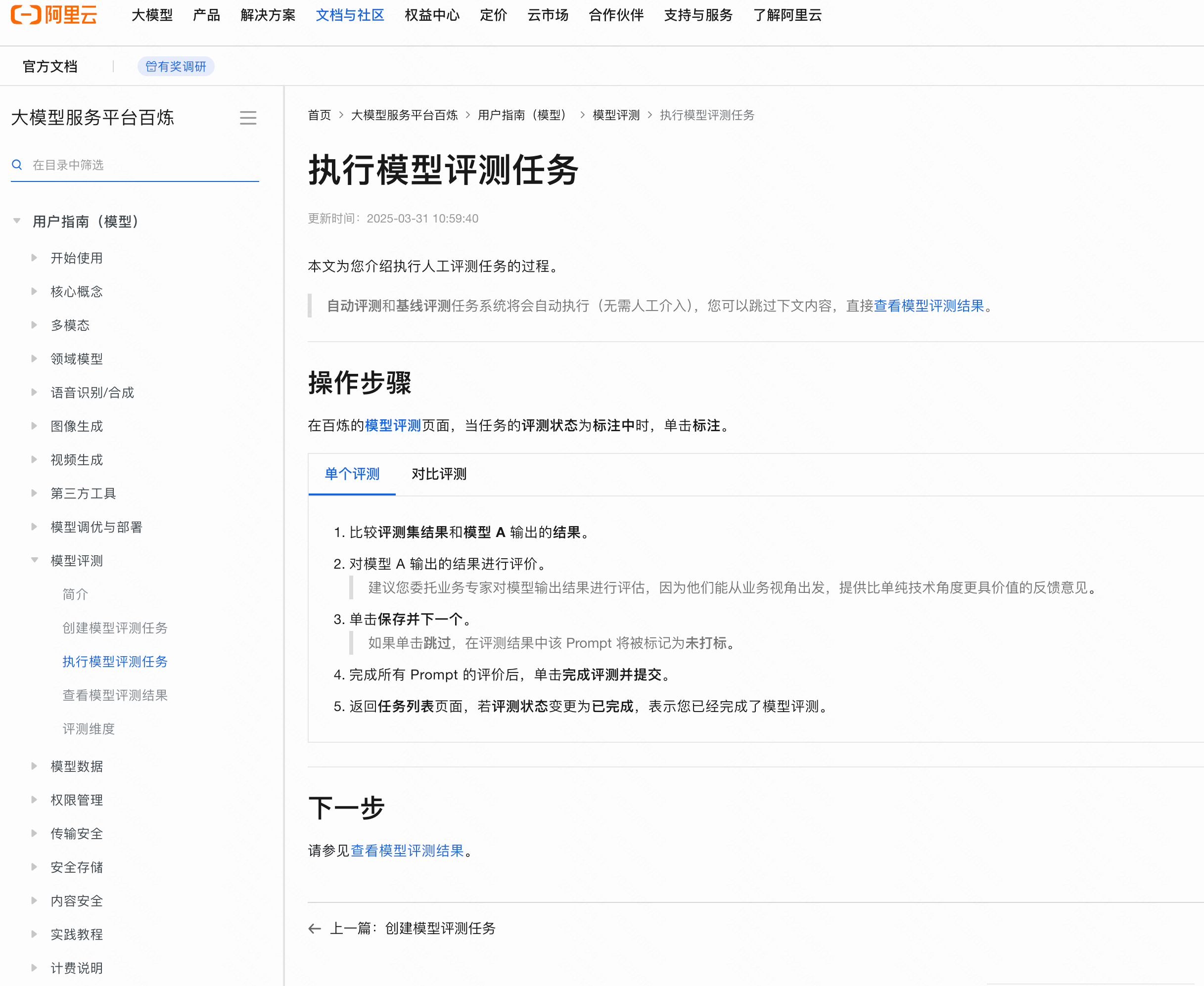Expand the 开始使用 tree item

[34, 258]
